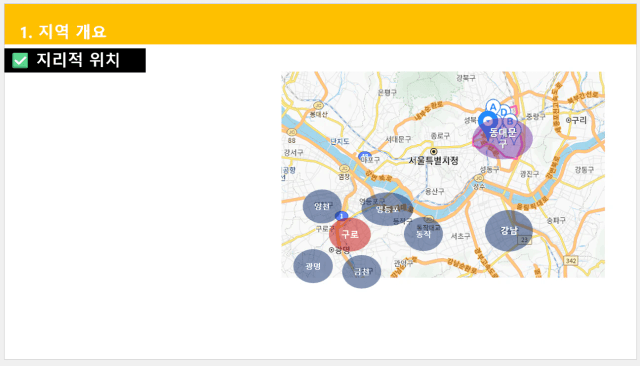Click the route 23 road shield

coord(524,240)
